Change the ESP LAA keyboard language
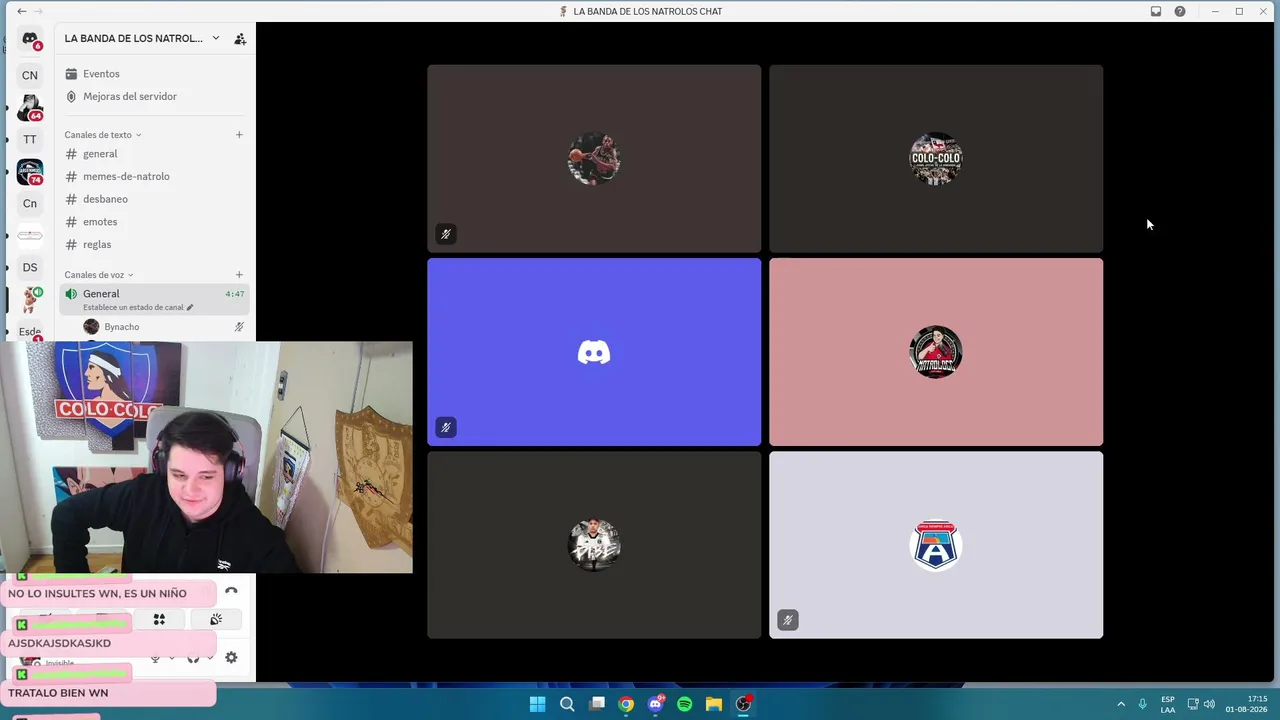1280x720 pixels. point(1168,704)
